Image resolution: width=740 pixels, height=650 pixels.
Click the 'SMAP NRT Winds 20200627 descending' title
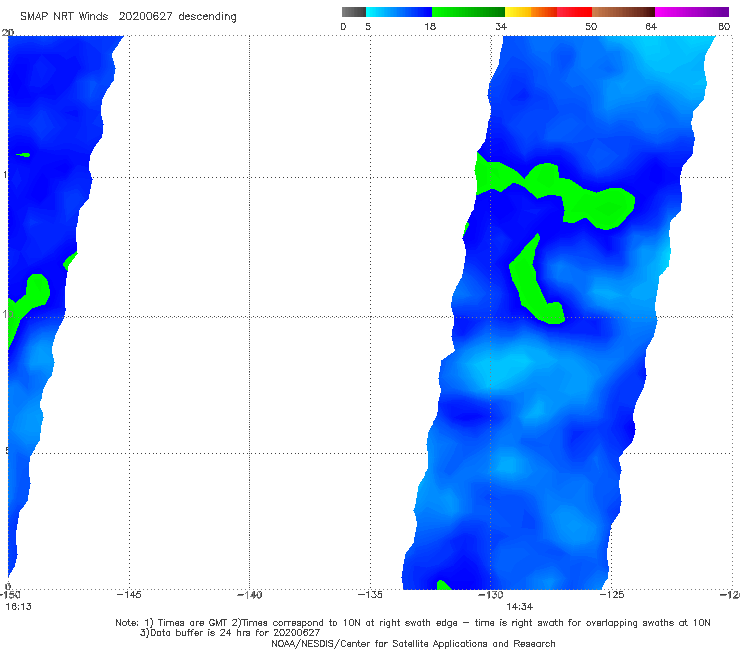[128, 17]
